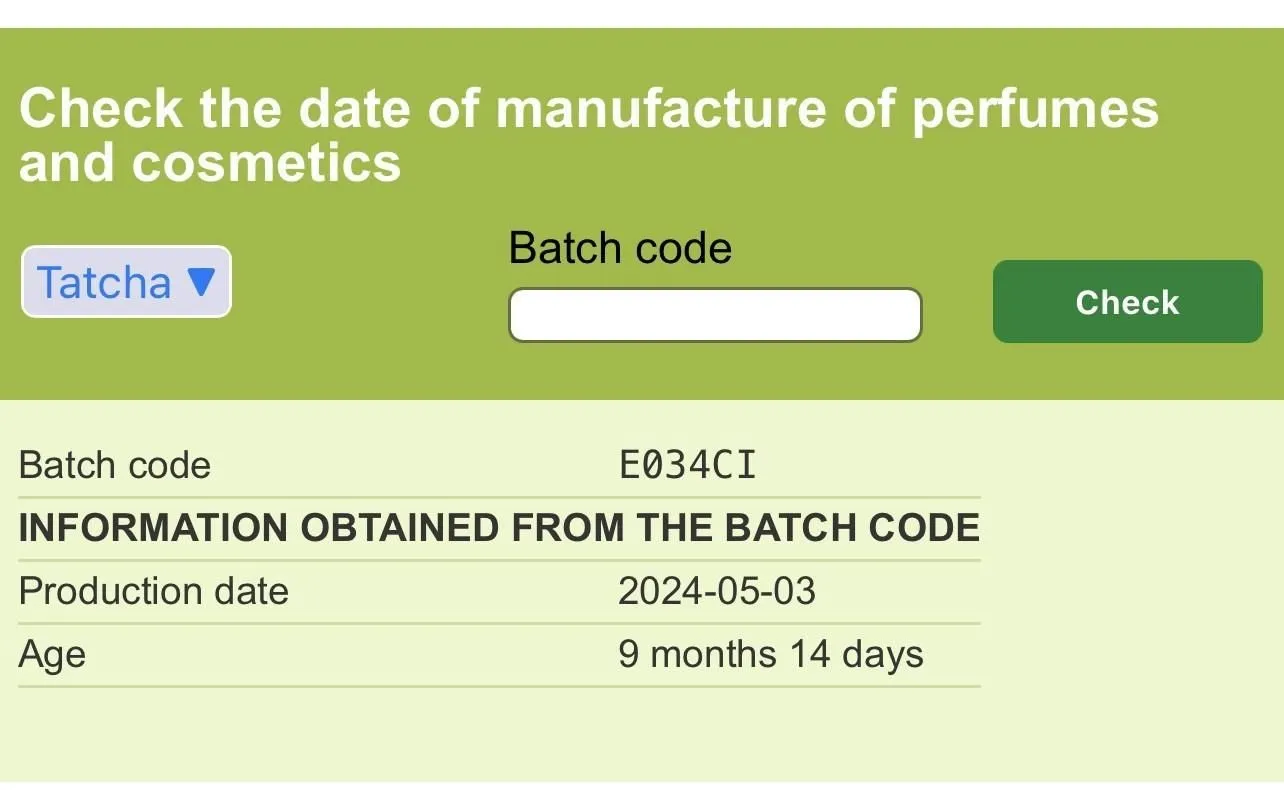Select the E034CI batch code value
The height and width of the screenshot is (790, 1284).
point(688,466)
